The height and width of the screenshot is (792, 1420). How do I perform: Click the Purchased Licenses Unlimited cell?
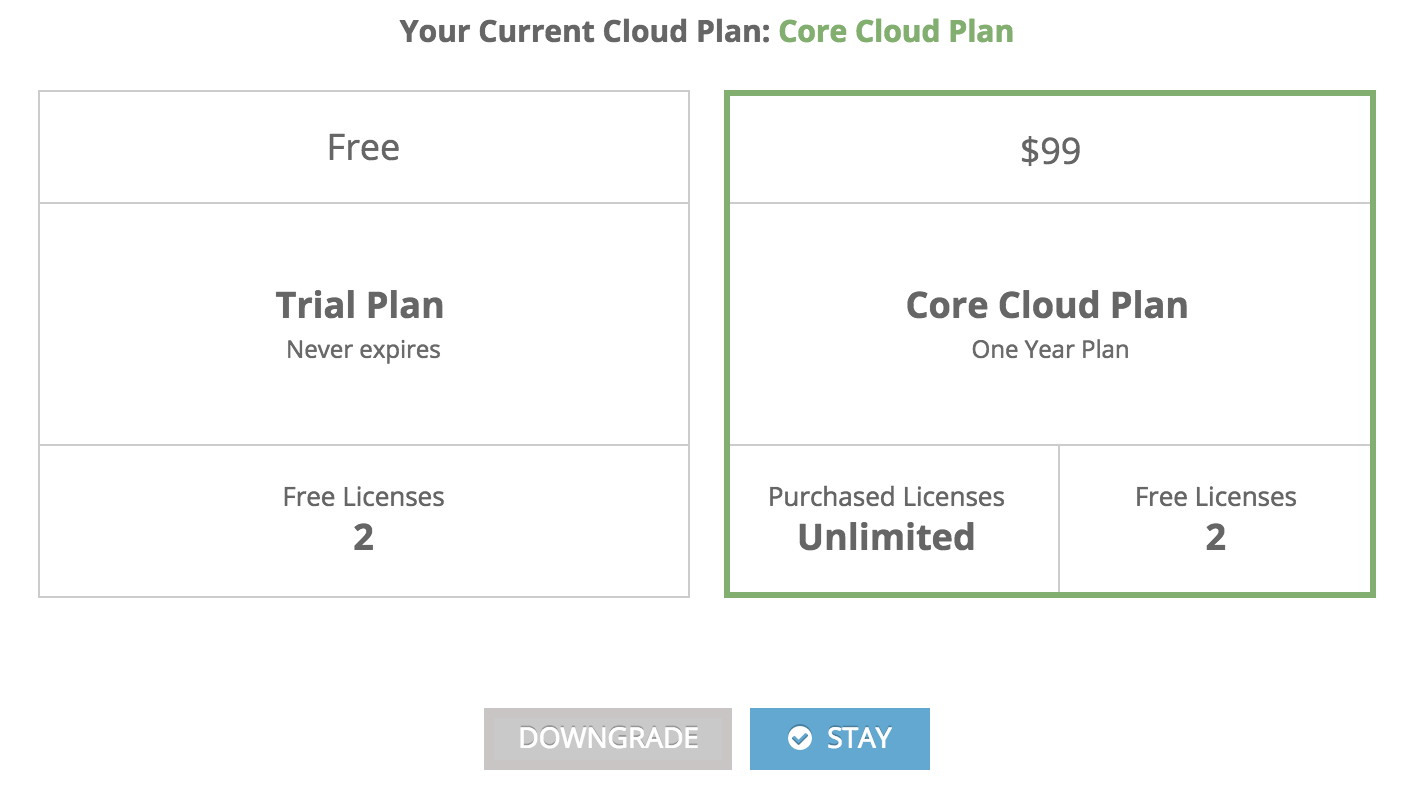[x=886, y=518]
